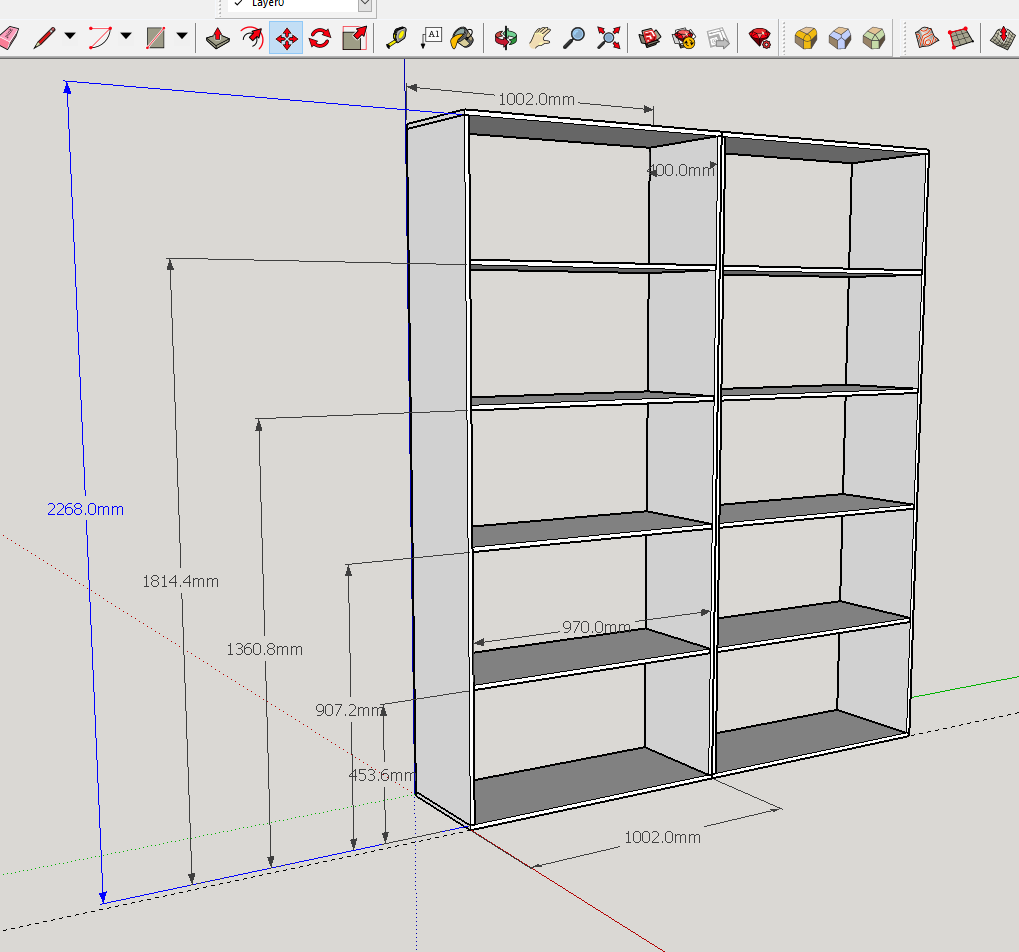Activate the Orbit tool
This screenshot has width=1019, height=952.
tap(506, 38)
